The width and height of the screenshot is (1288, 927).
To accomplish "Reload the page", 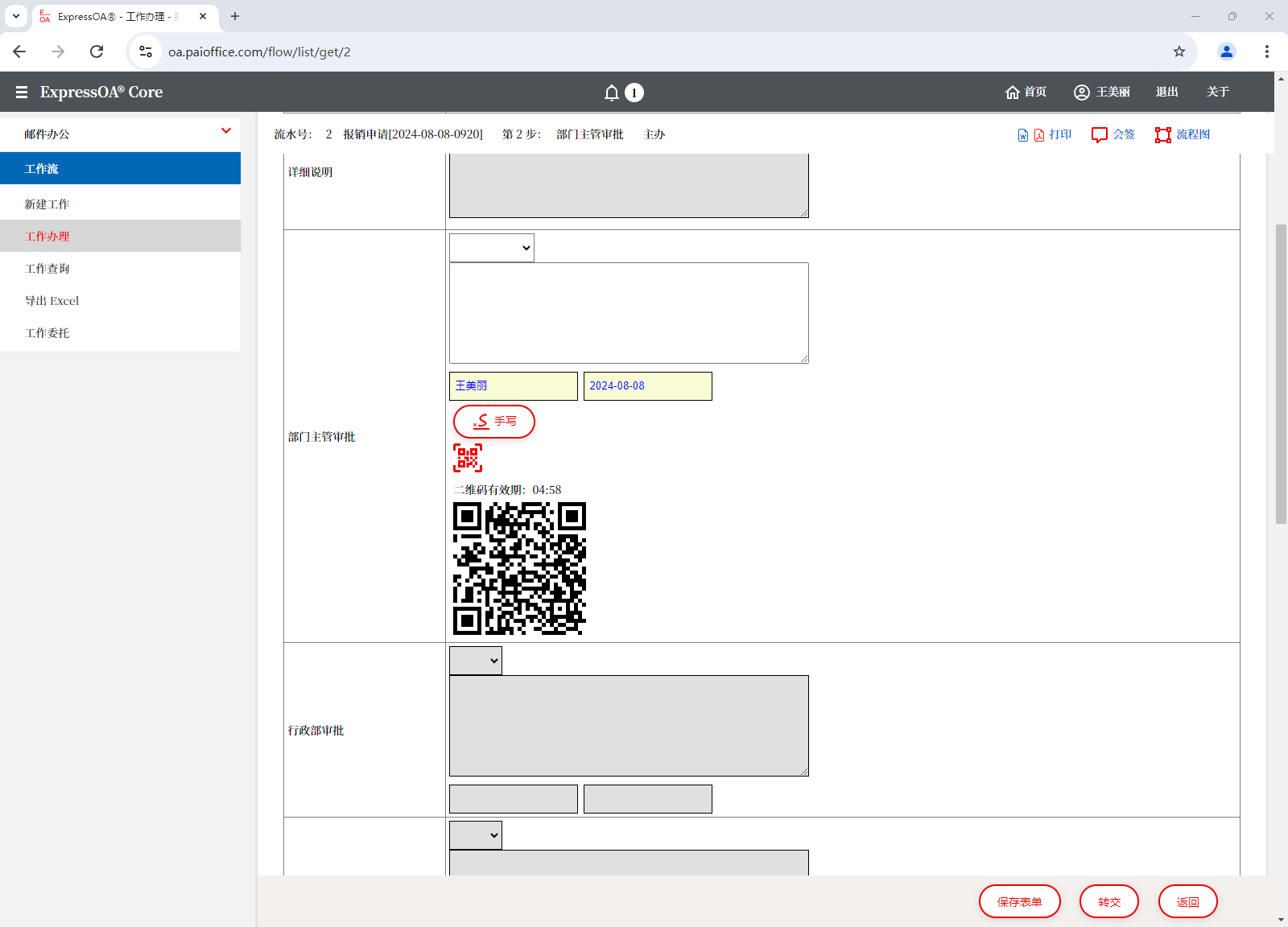I will click(97, 51).
